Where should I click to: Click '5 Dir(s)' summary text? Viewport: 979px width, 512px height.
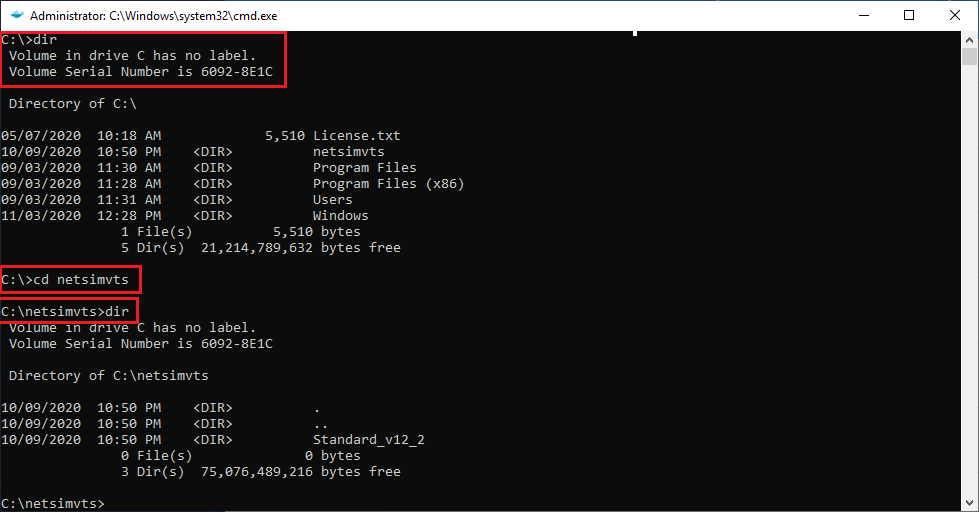pos(152,247)
